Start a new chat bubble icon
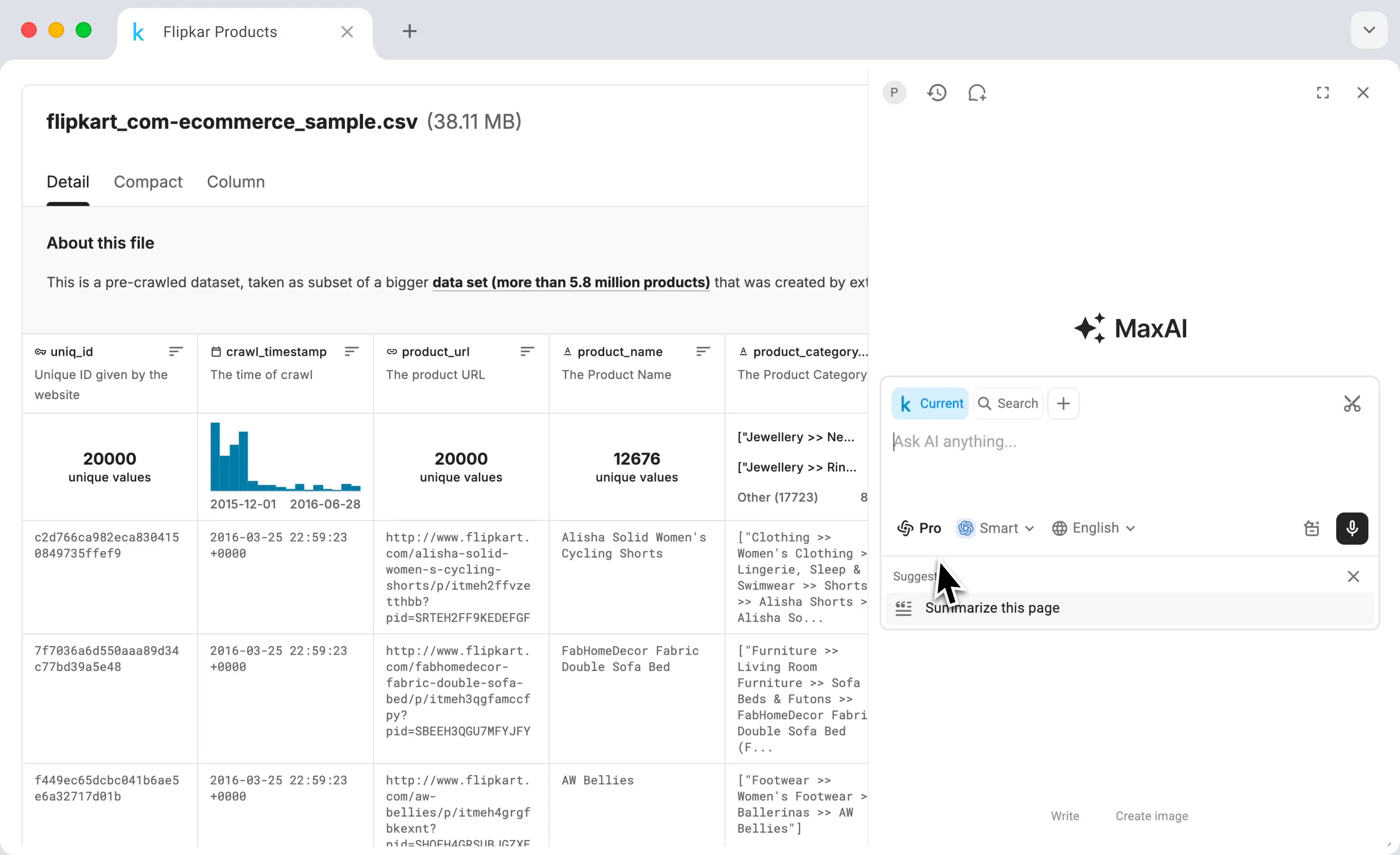The width and height of the screenshot is (1400, 855). (x=977, y=93)
